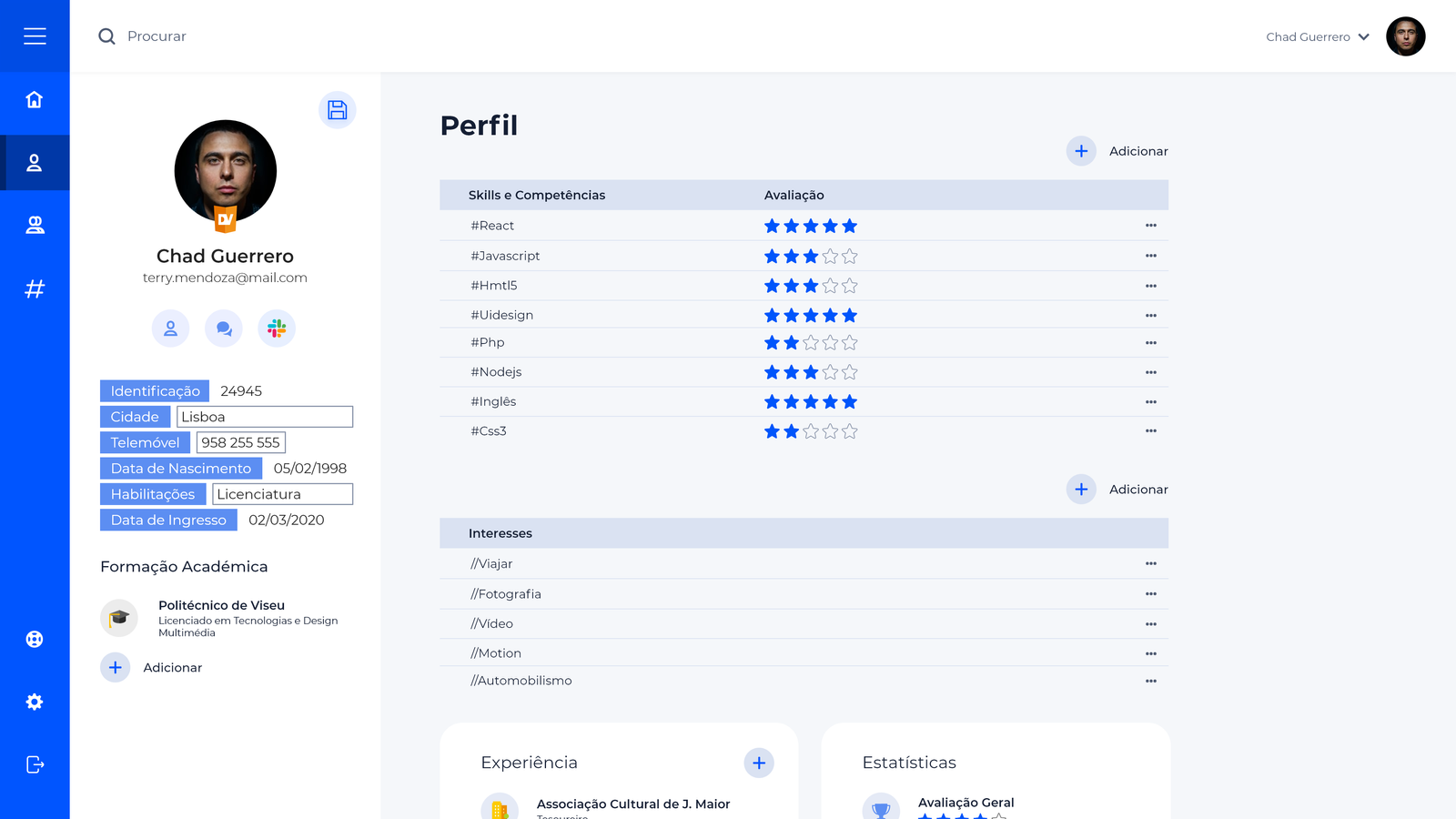The height and width of the screenshot is (819, 1456).
Task: Click Adicionar above the Skills table
Action: (1117, 151)
